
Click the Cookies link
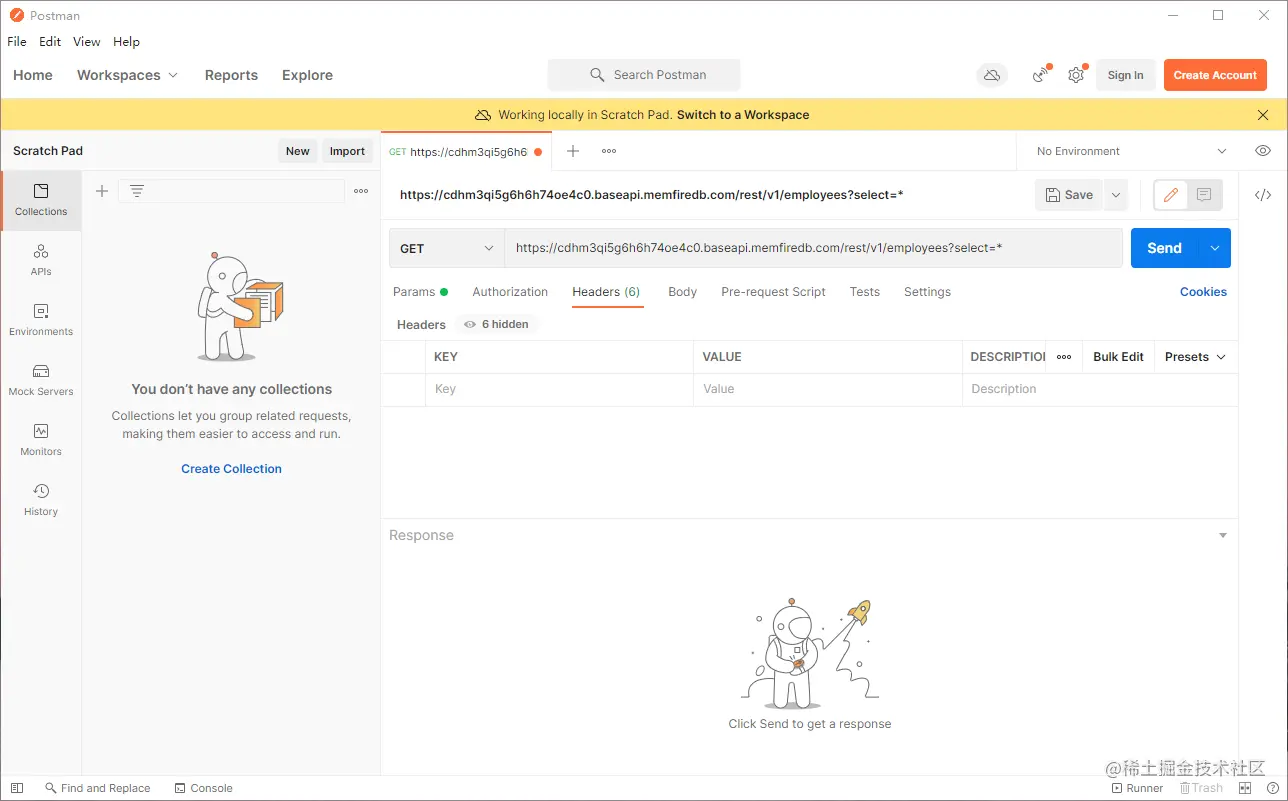(x=1203, y=292)
